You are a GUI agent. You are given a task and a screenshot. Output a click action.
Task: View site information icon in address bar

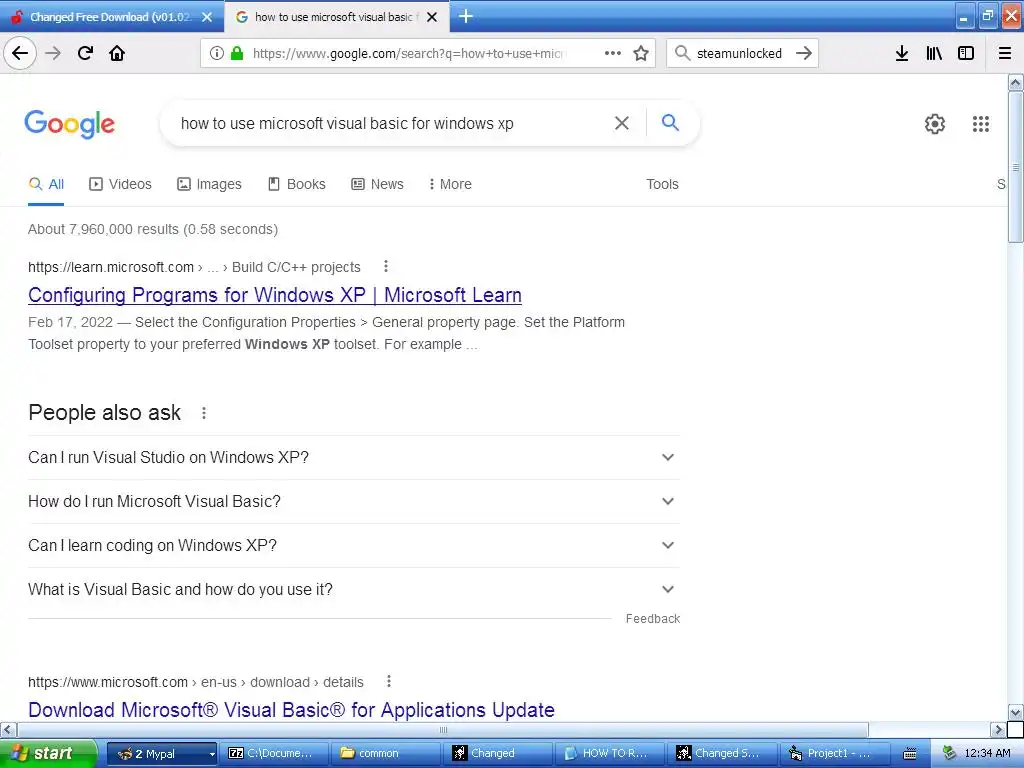217,53
